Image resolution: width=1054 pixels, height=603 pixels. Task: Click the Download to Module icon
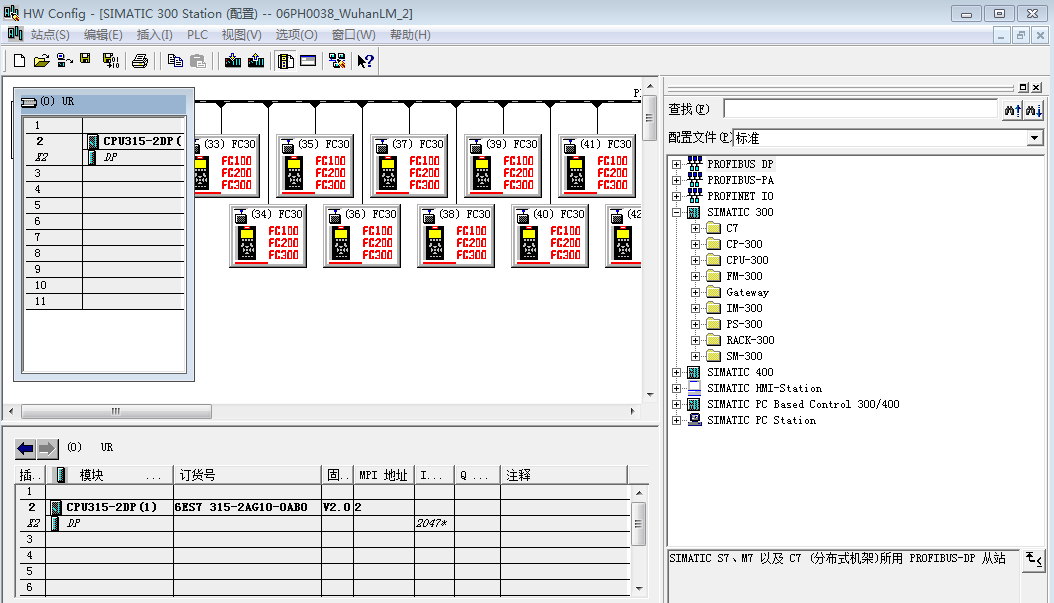233,61
